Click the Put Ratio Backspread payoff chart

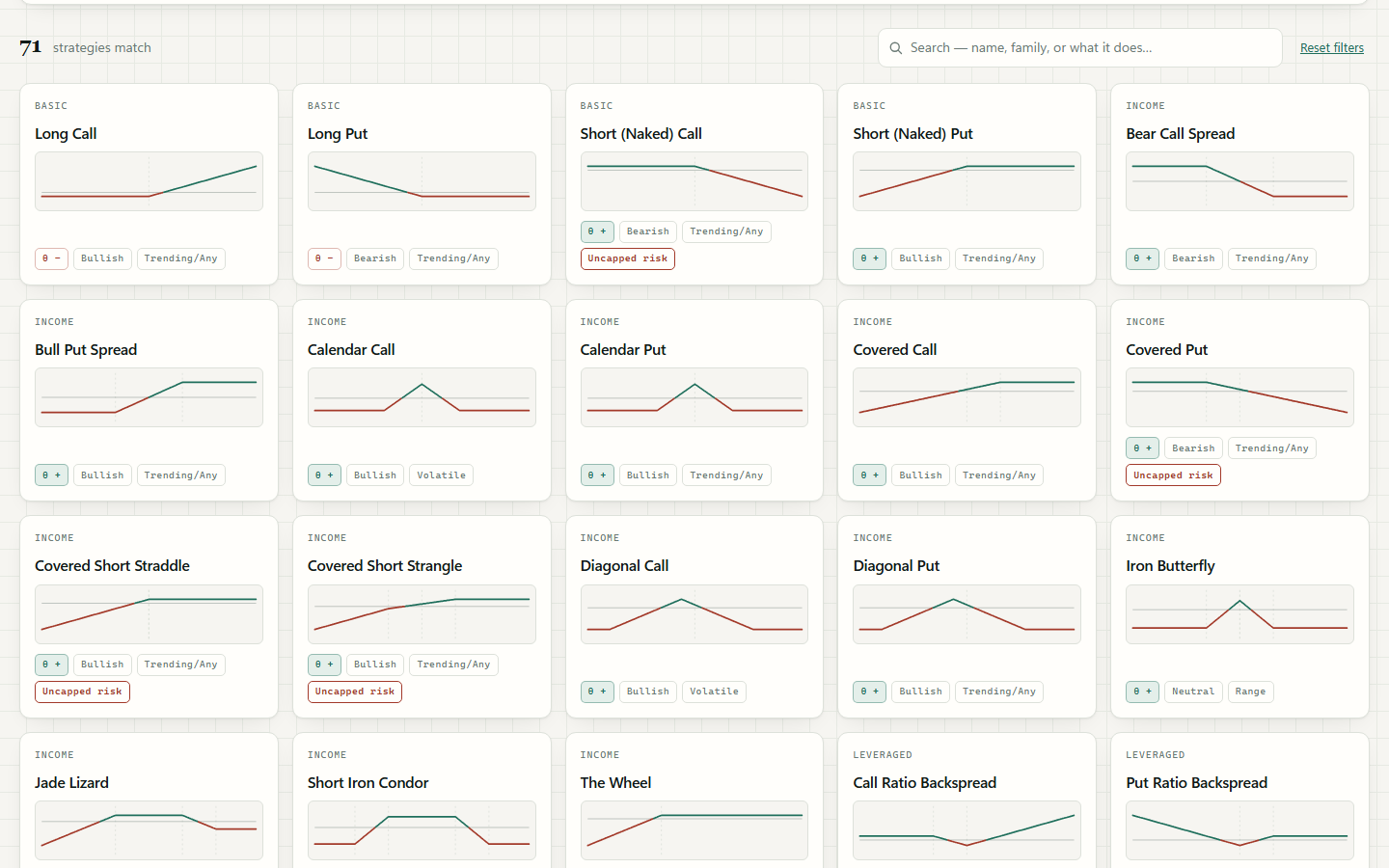click(1239, 830)
